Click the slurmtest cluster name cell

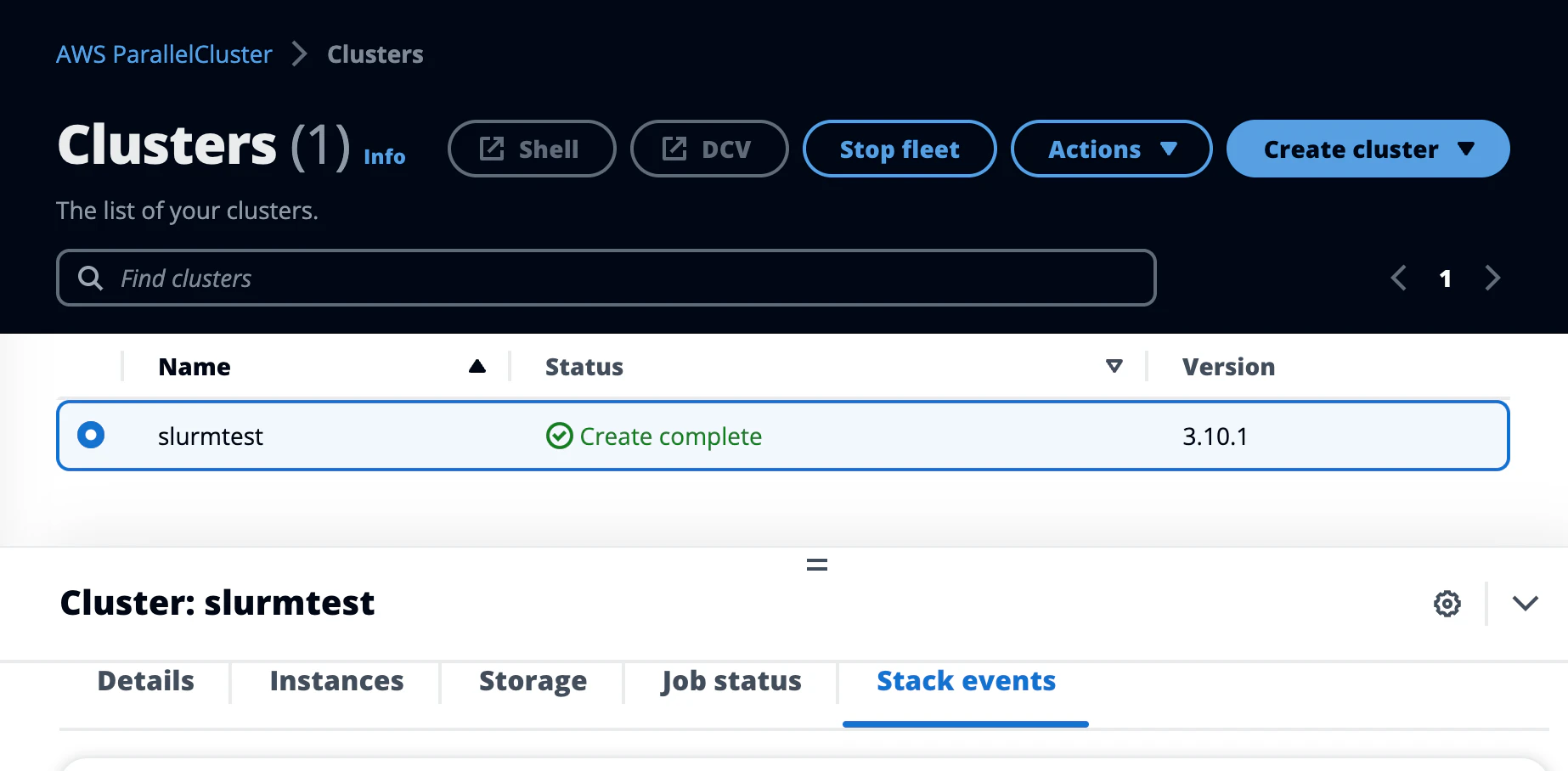click(x=210, y=436)
